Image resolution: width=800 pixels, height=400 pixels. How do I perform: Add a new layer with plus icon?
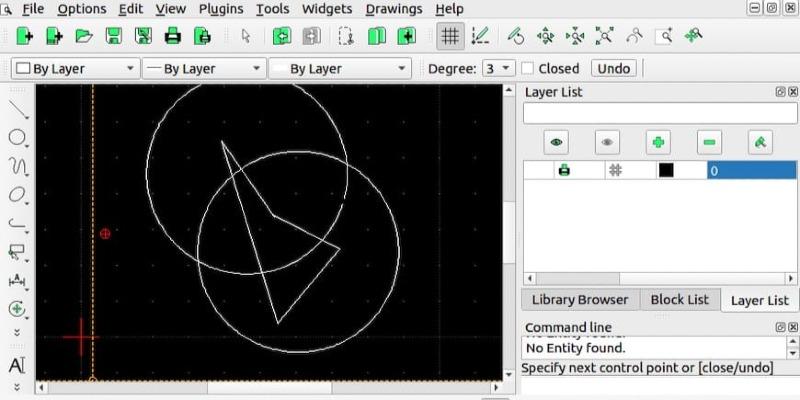click(658, 143)
